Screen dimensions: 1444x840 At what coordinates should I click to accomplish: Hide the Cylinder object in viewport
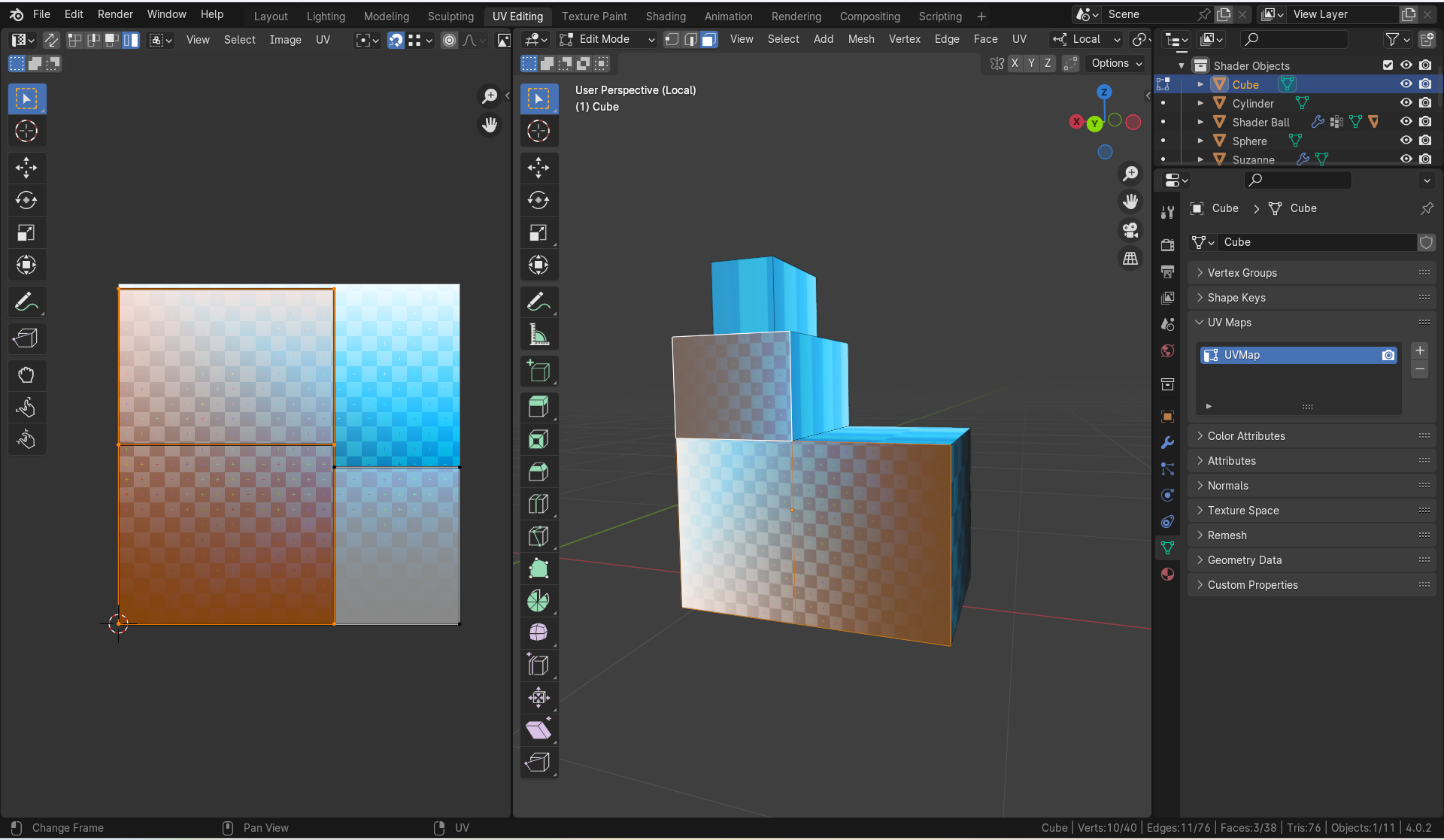(x=1406, y=103)
